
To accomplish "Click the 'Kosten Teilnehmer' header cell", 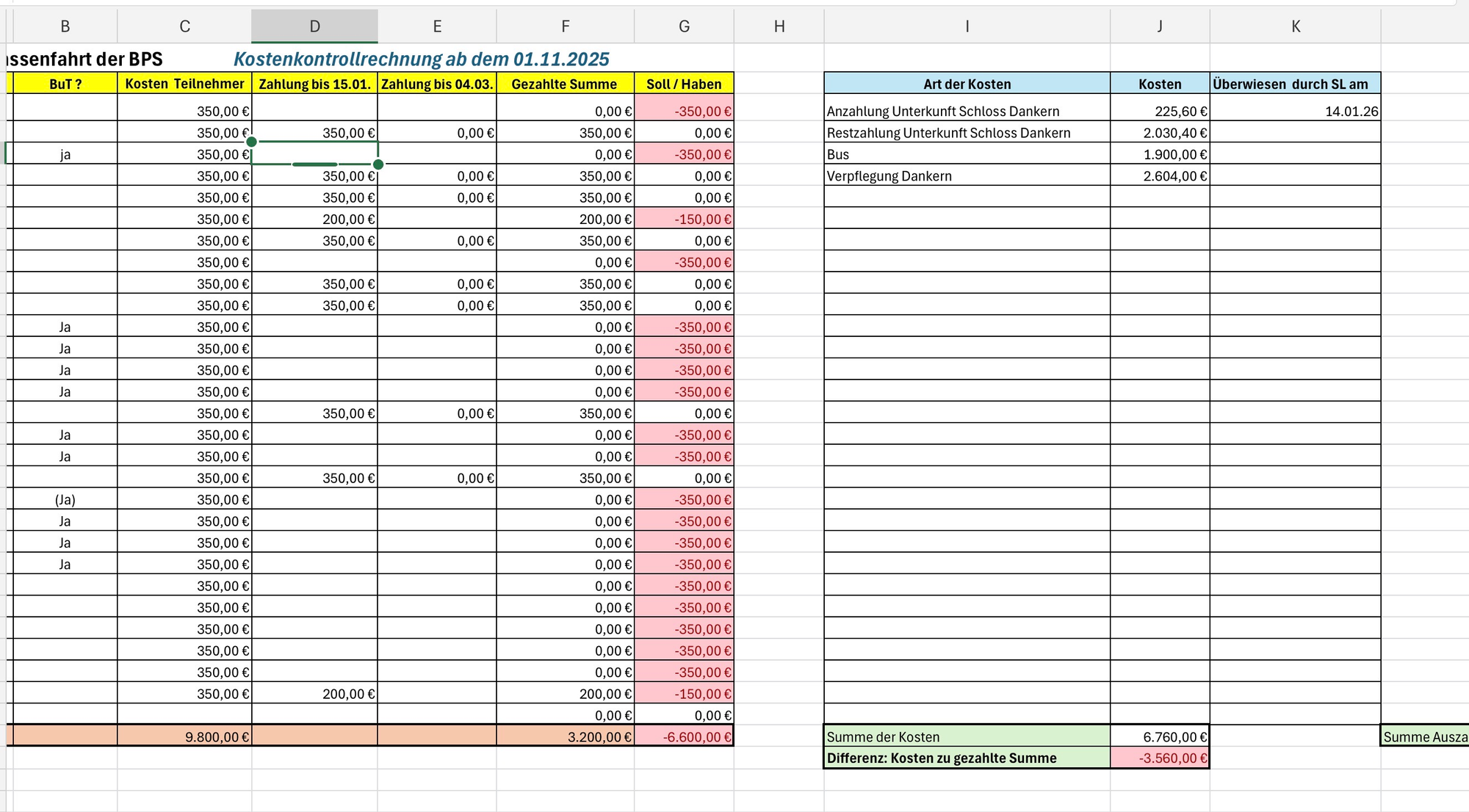I will [x=184, y=84].
